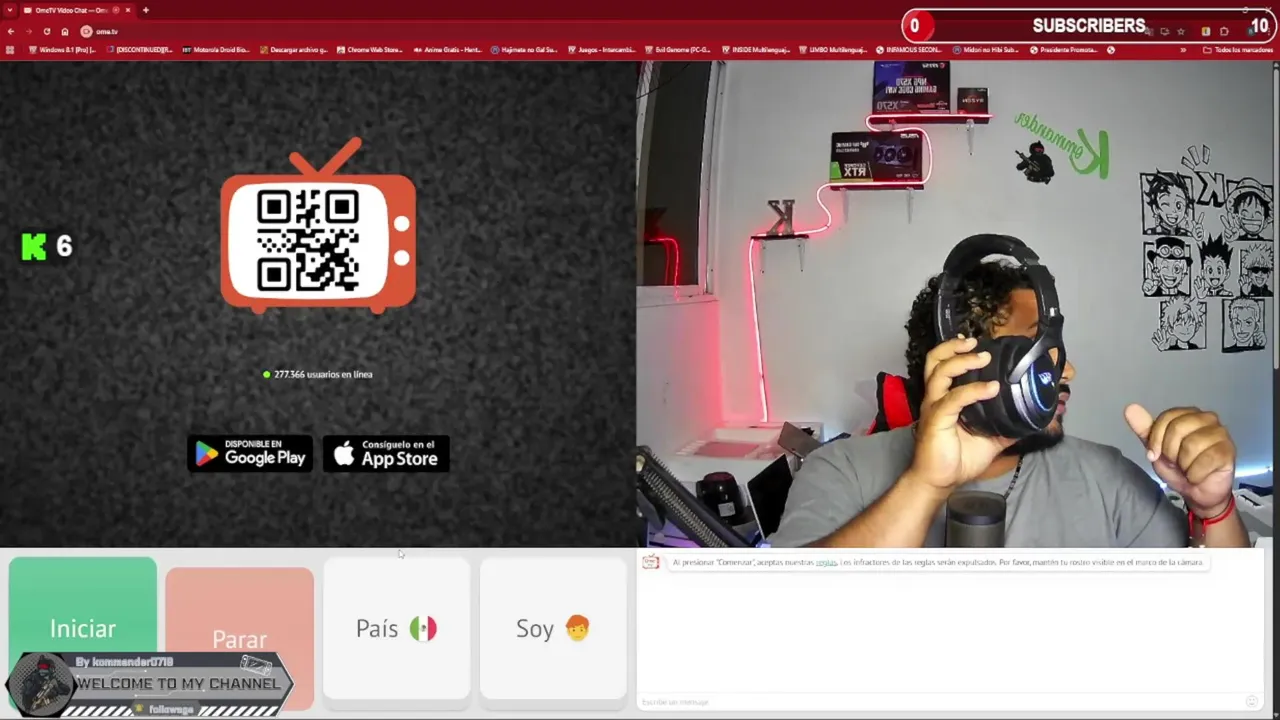Viewport: 1280px width, 720px height.
Task: Open 'Hajimete no Gal Su...' bookmark
Action: (524, 50)
